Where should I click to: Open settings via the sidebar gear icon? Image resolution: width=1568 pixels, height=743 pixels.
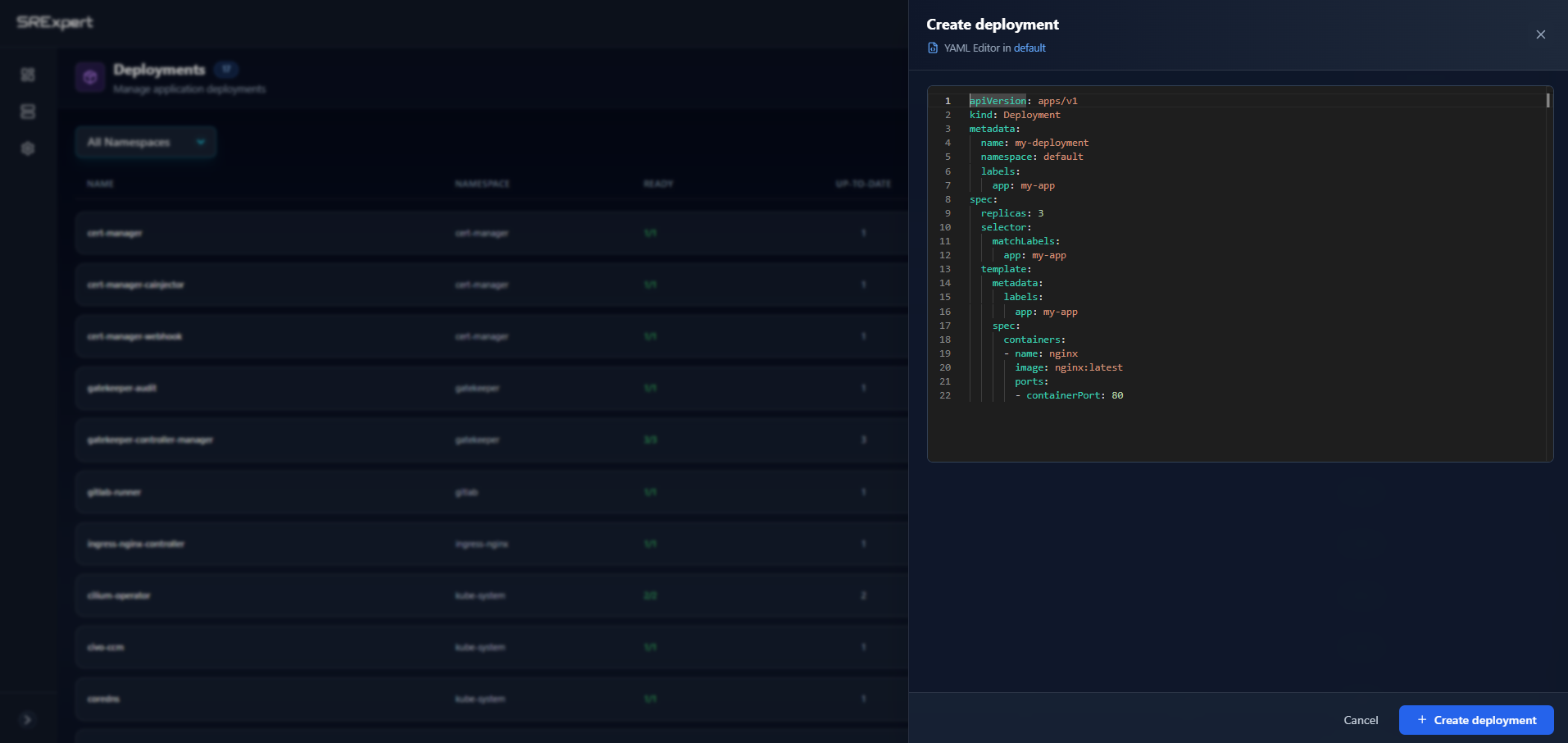point(27,148)
